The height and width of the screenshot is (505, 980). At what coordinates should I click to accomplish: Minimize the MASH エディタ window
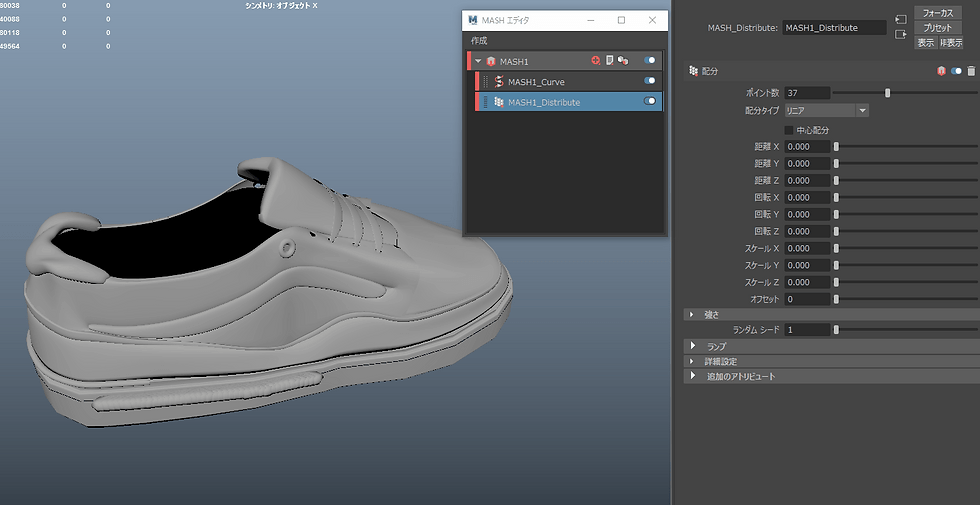(x=591, y=20)
